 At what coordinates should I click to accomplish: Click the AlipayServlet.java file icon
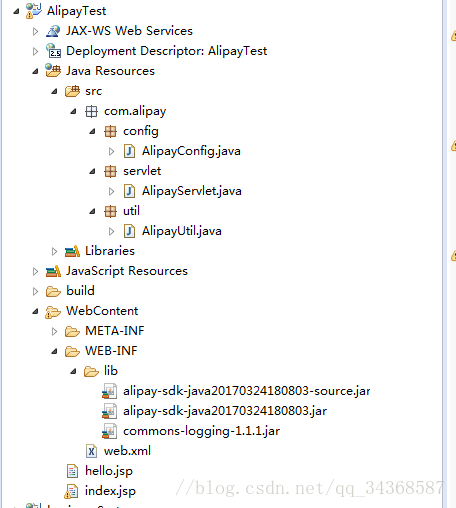click(x=129, y=191)
